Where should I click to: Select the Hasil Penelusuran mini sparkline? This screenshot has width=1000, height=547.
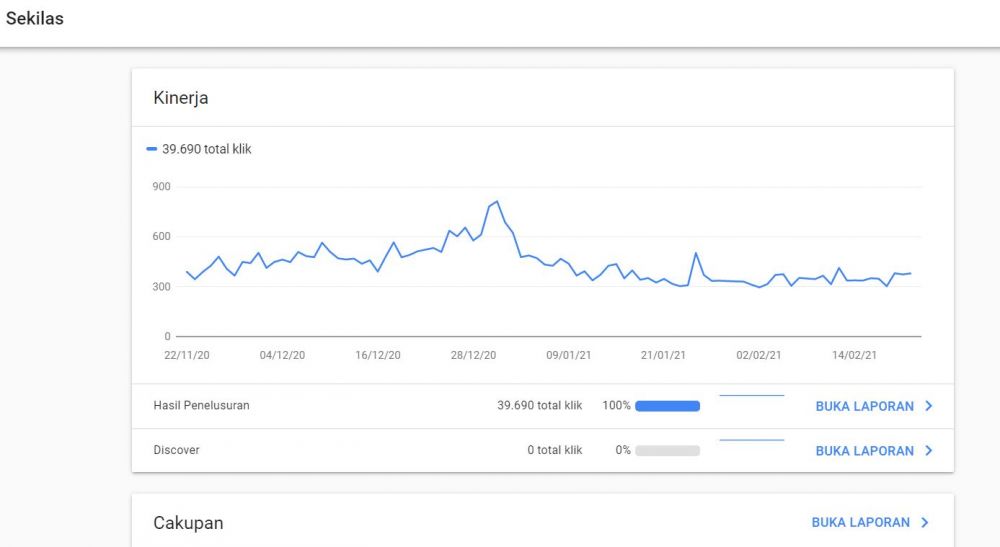(751, 396)
